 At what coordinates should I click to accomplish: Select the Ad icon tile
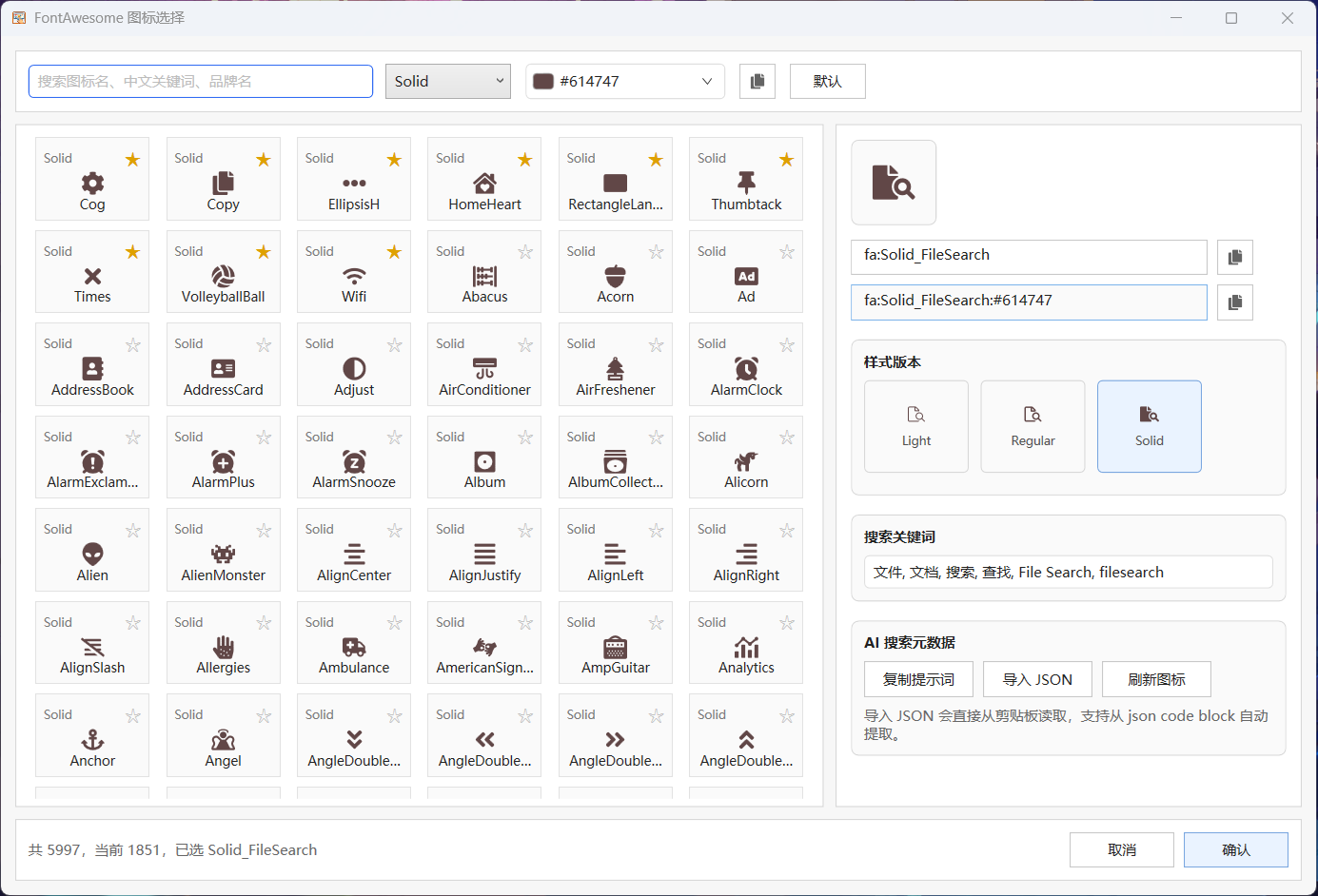(746, 272)
